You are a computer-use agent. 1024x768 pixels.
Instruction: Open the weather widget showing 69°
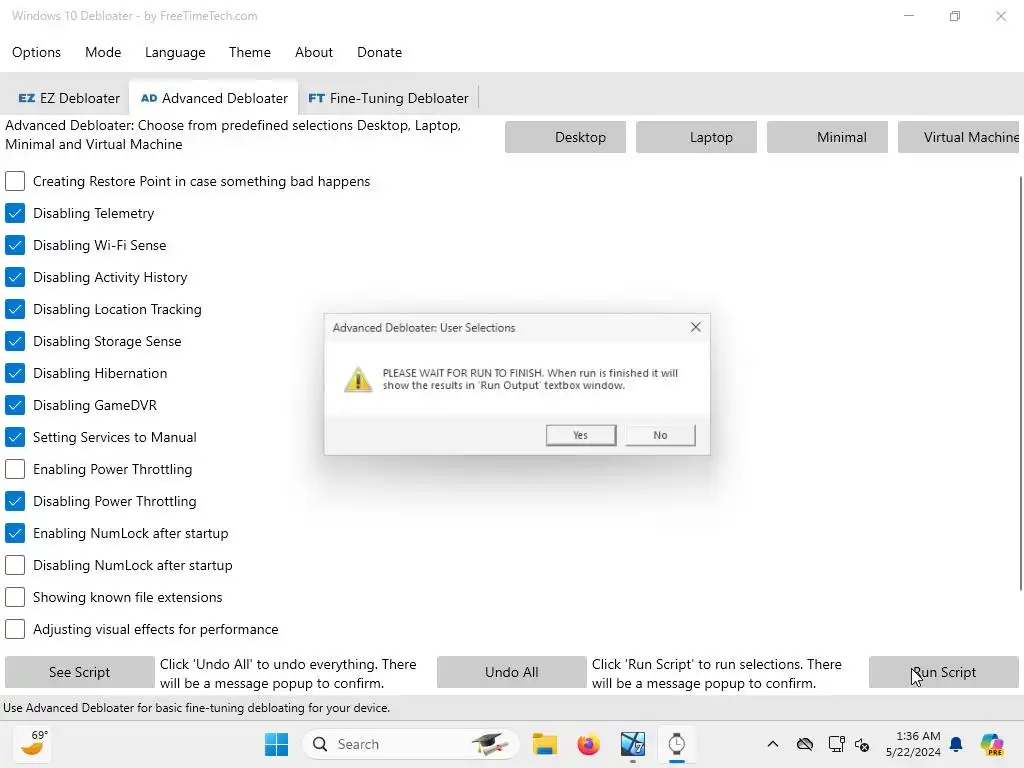pyautogui.click(x=33, y=744)
